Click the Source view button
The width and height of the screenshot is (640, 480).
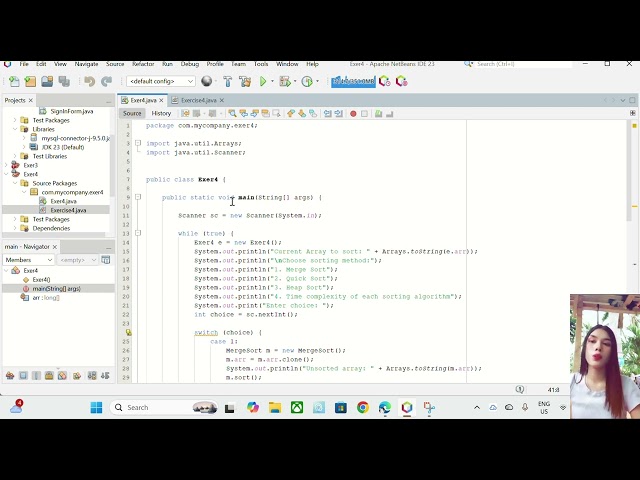(132, 113)
